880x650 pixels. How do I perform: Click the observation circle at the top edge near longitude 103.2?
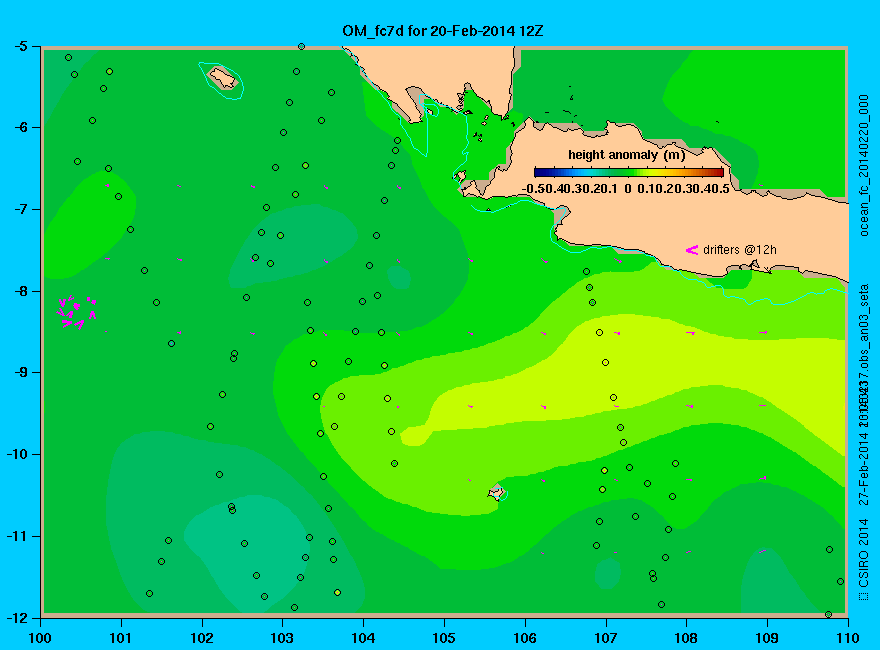301,47
